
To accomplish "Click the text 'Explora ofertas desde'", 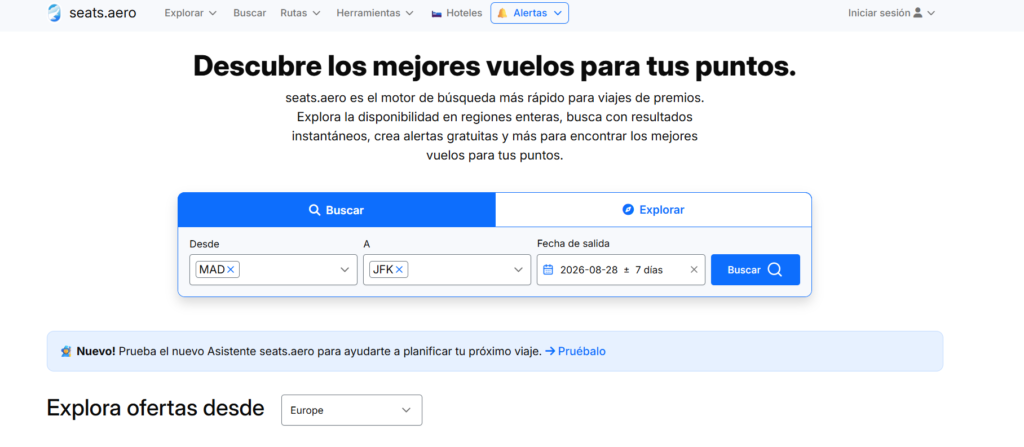I will point(155,408).
